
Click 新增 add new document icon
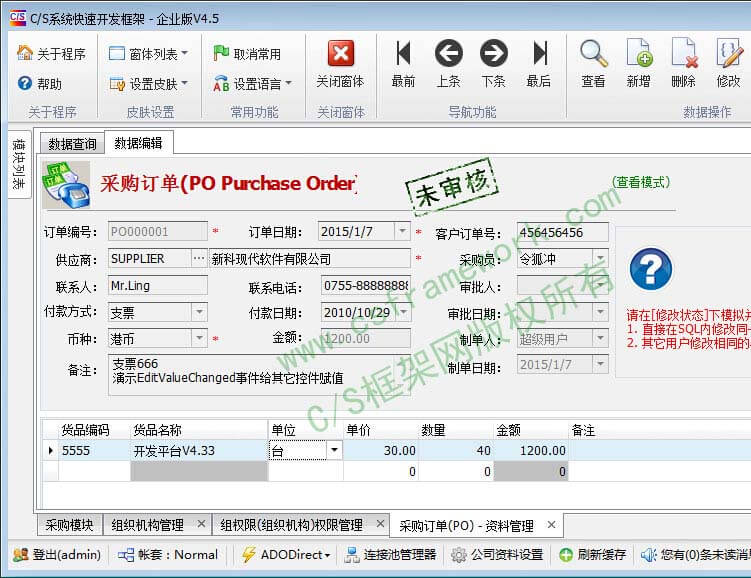tap(638, 54)
